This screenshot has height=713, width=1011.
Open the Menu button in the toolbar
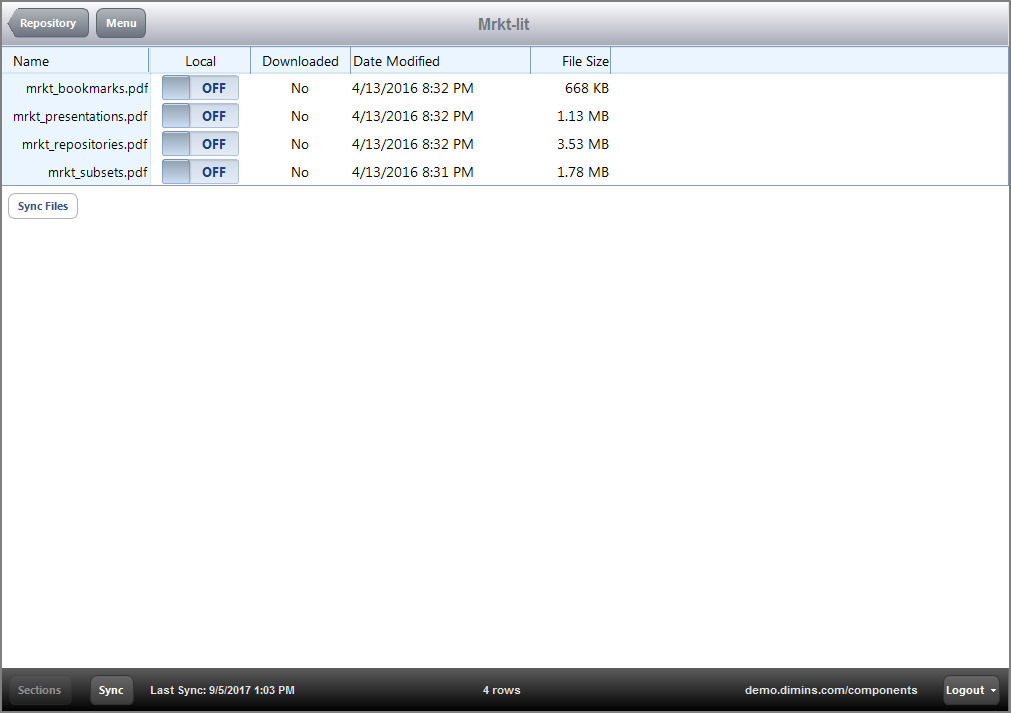pyautogui.click(x=120, y=22)
